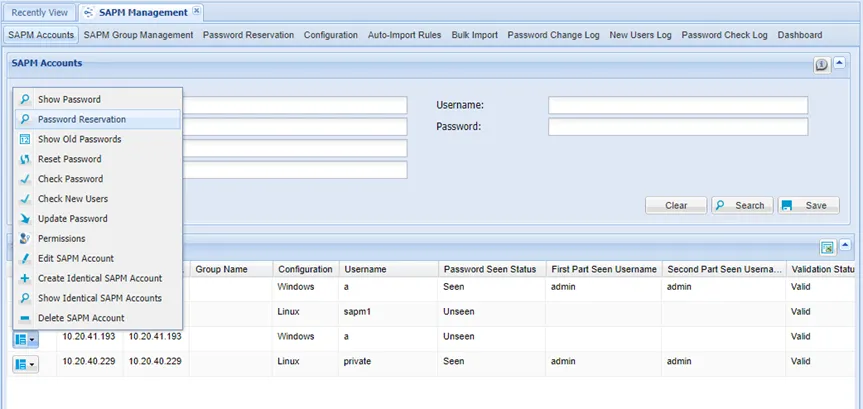Sort by Password Seen Status column header
This screenshot has width=863, height=409.
492,269
